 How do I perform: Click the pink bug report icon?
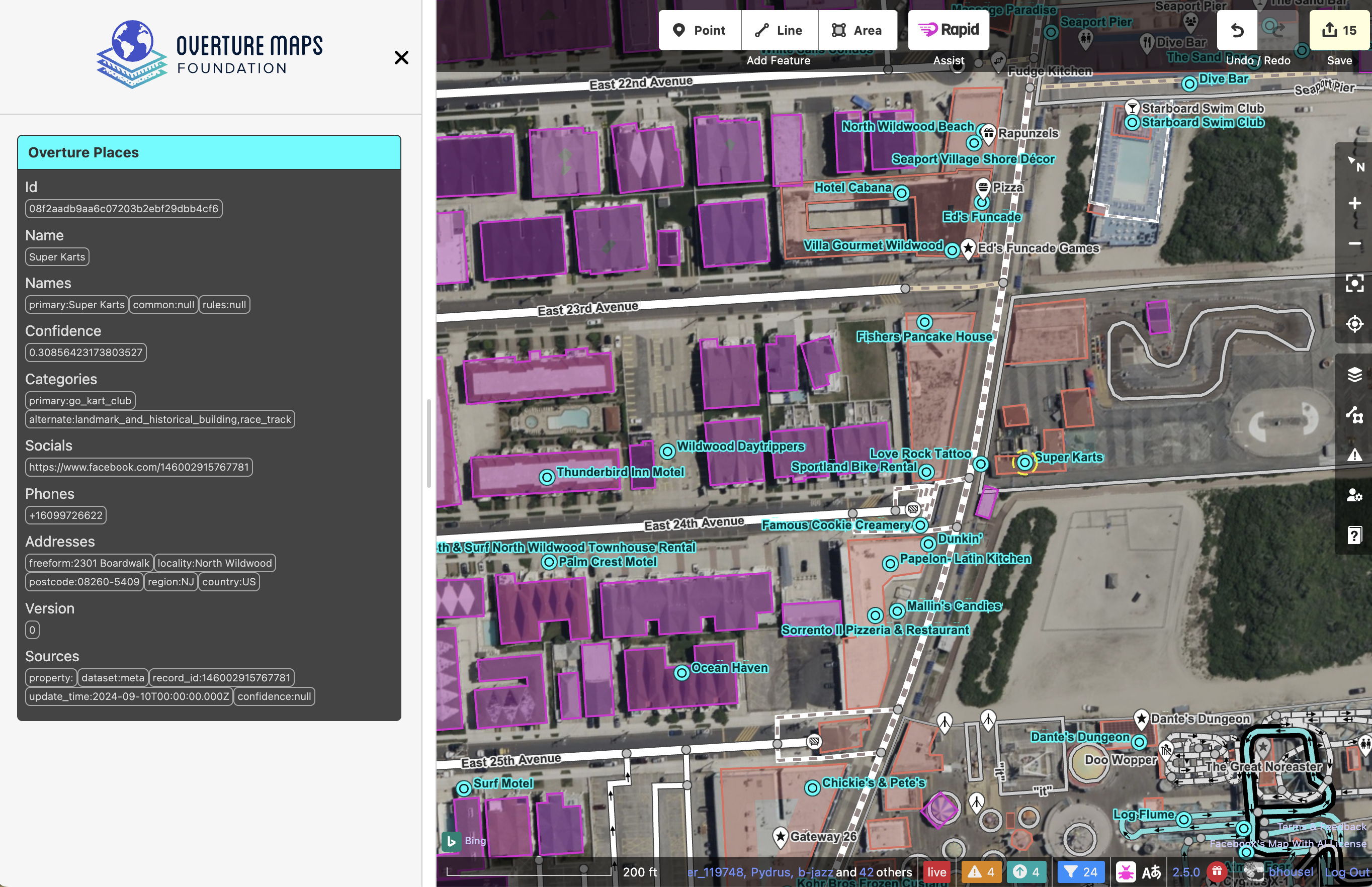click(x=1126, y=872)
